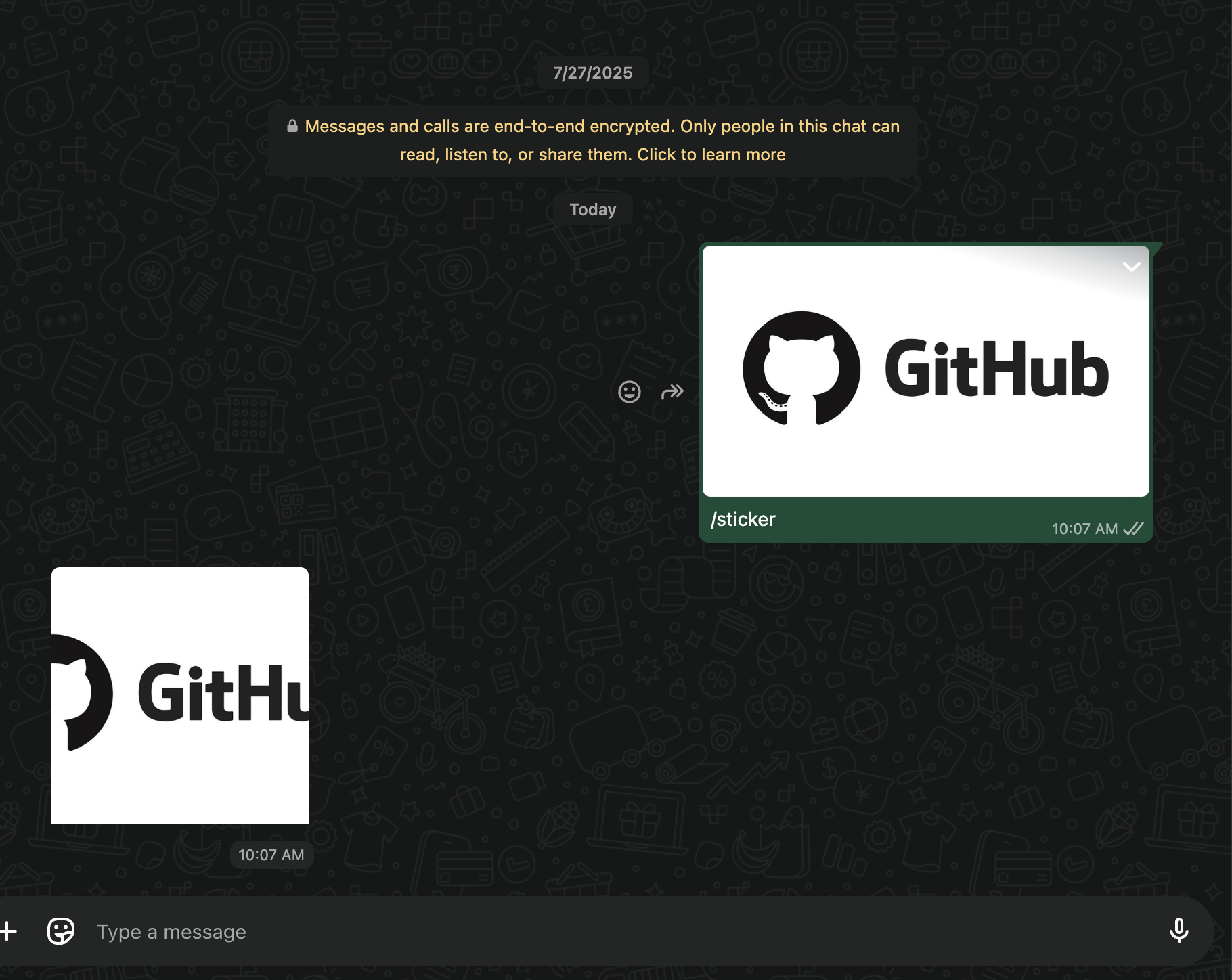This screenshot has width=1232, height=980.
Task: Click the 10:07 AM timestamp under the sticker
Action: click(271, 855)
